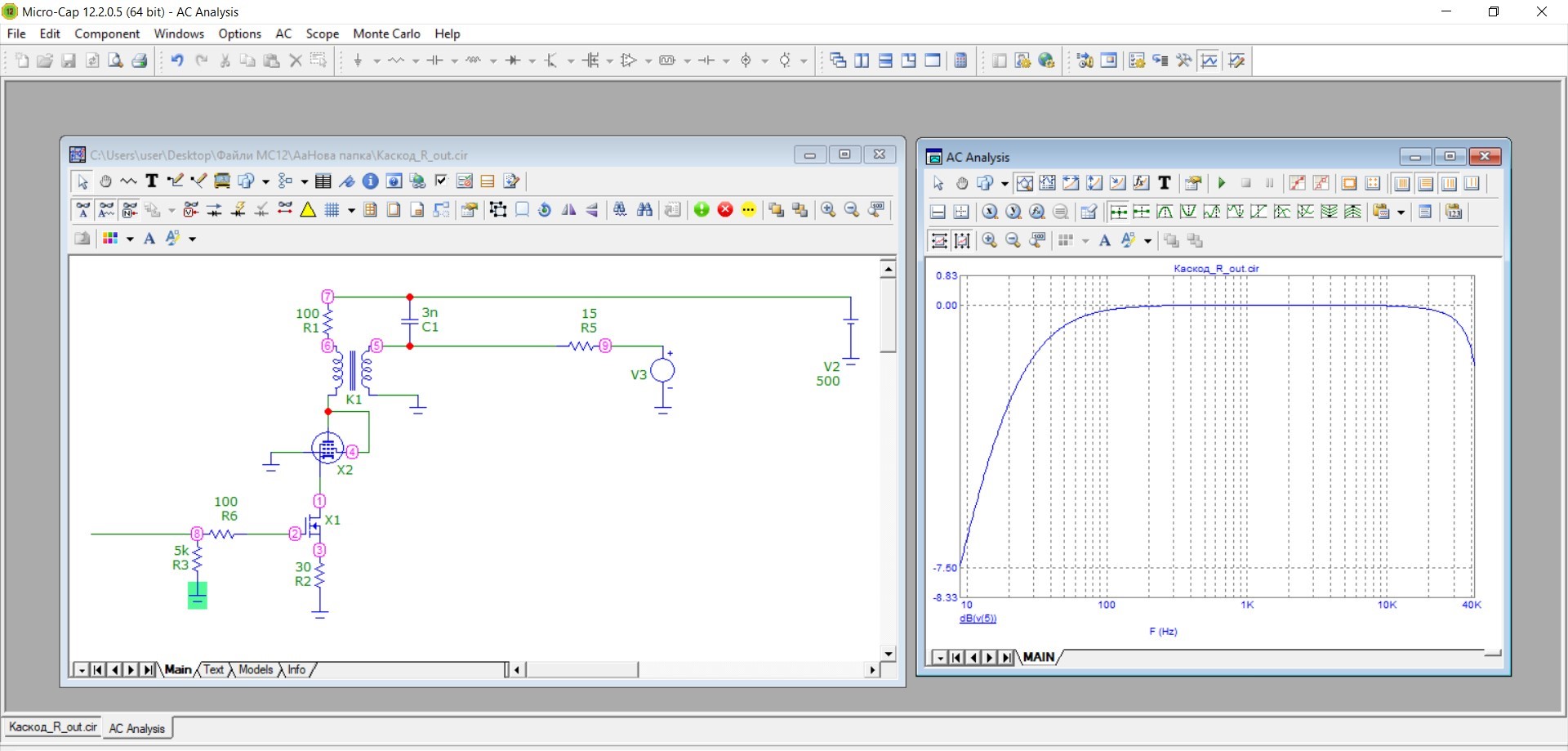Click the blue Info mode icon
Viewport: 1568px width, 751px height.
370,181
